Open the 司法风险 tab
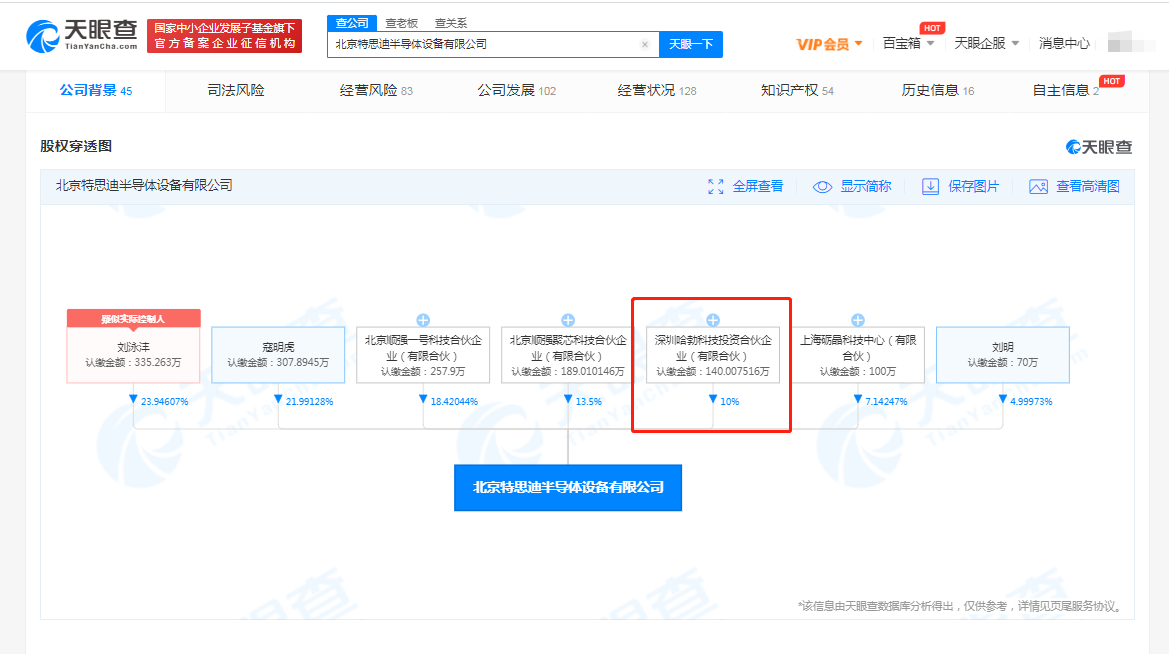This screenshot has width=1169, height=654. 236,91
